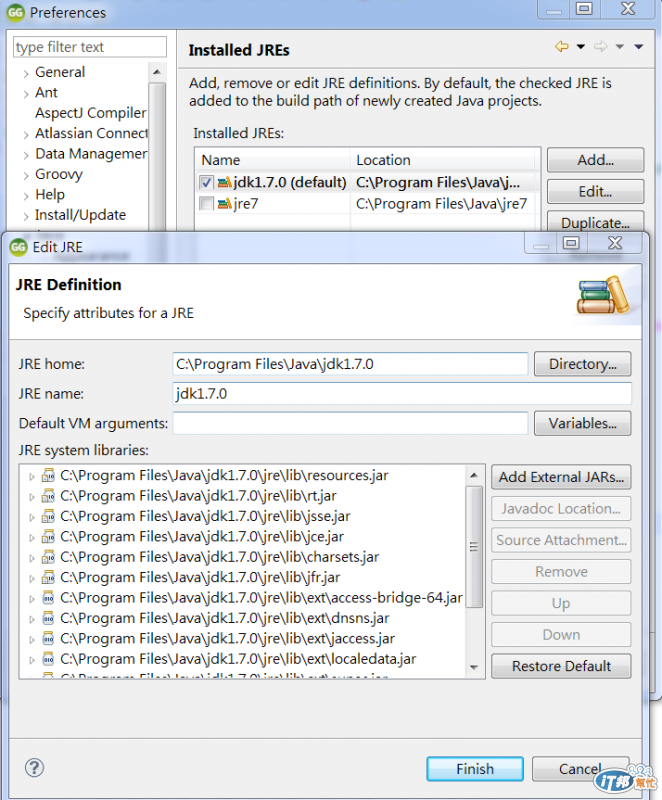Select AspectJ Compiler in preferences tree

[x=90, y=113]
